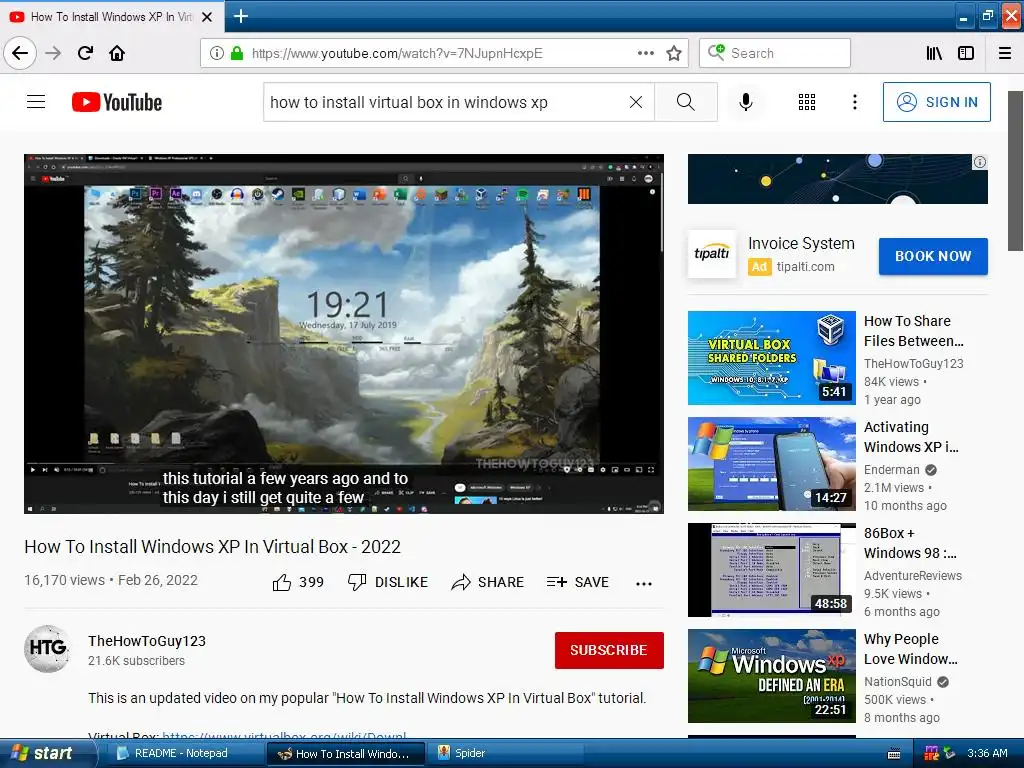The height and width of the screenshot is (768, 1024).
Task: Open the YouTube guide hamburger menu
Action: click(36, 102)
